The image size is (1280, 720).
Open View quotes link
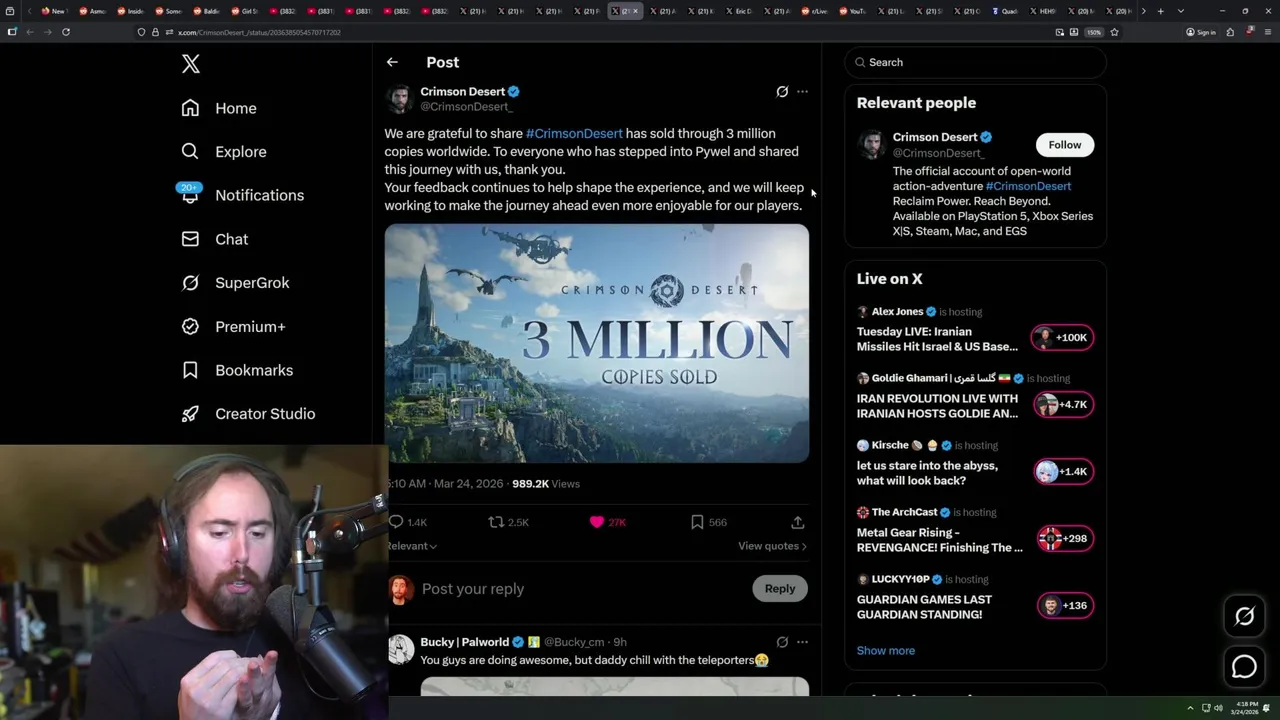point(772,546)
